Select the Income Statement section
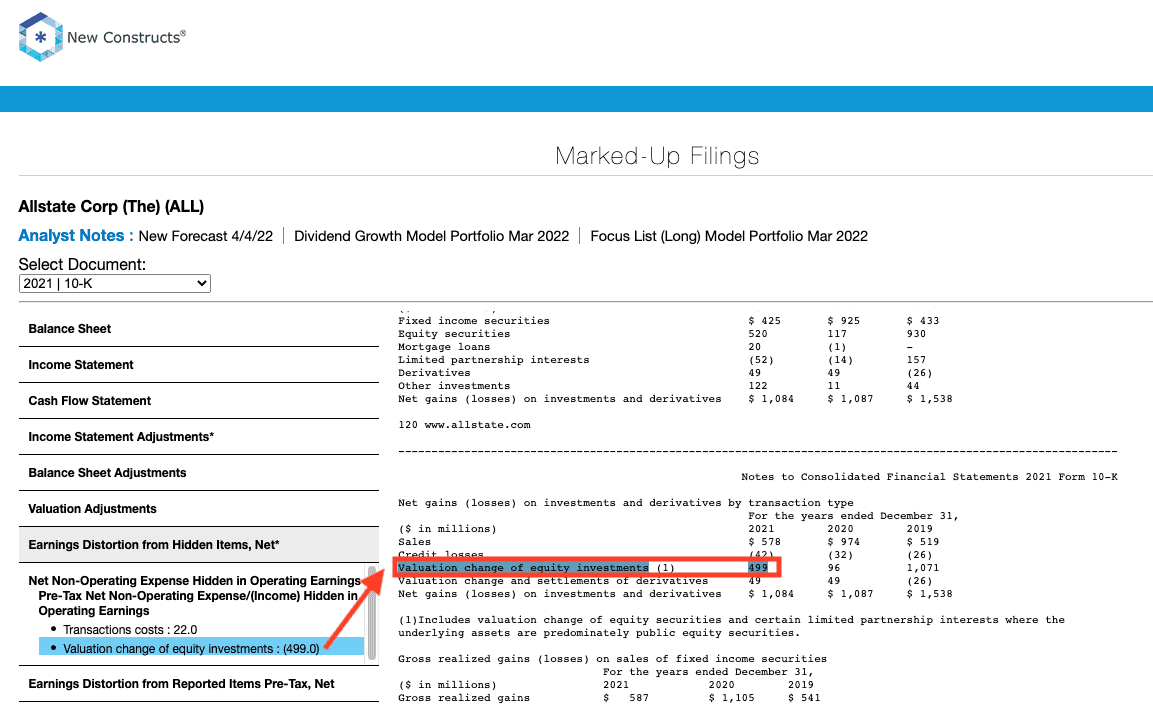Screen dimensions: 1153x705 coord(199,365)
